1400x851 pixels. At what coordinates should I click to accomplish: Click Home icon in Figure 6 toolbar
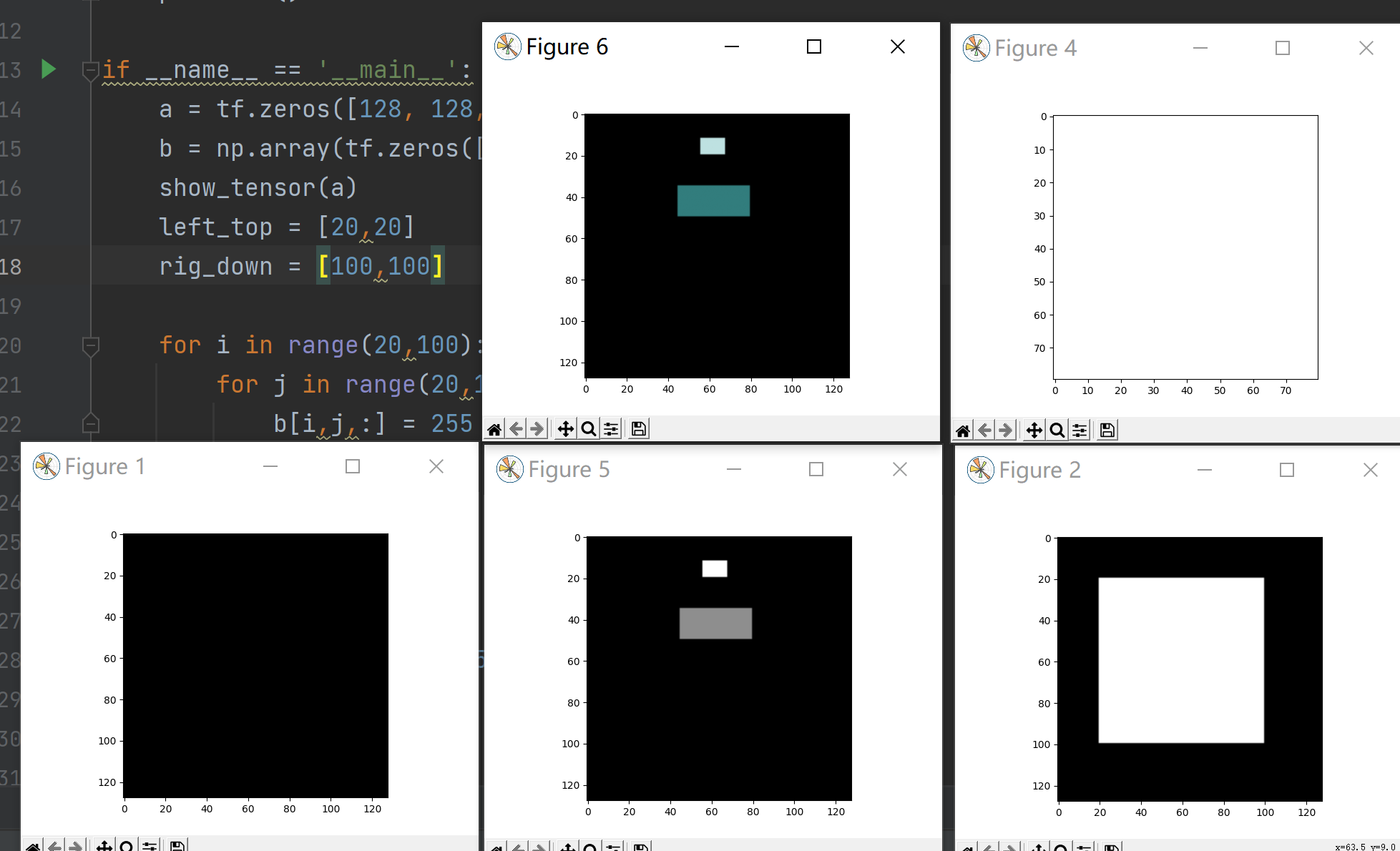click(x=494, y=429)
